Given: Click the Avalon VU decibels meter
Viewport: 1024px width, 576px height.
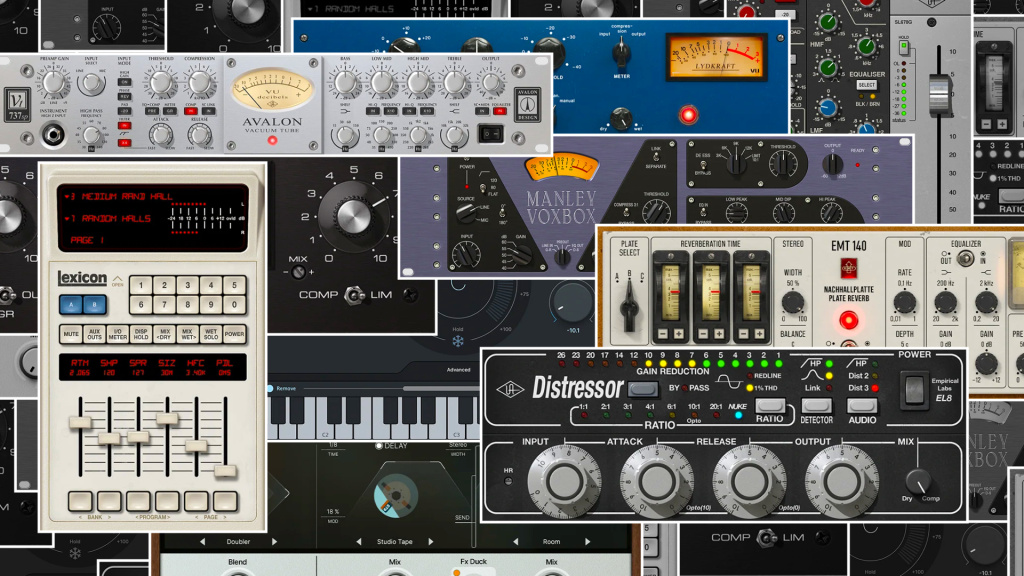Looking at the screenshot, I should coord(272,89).
